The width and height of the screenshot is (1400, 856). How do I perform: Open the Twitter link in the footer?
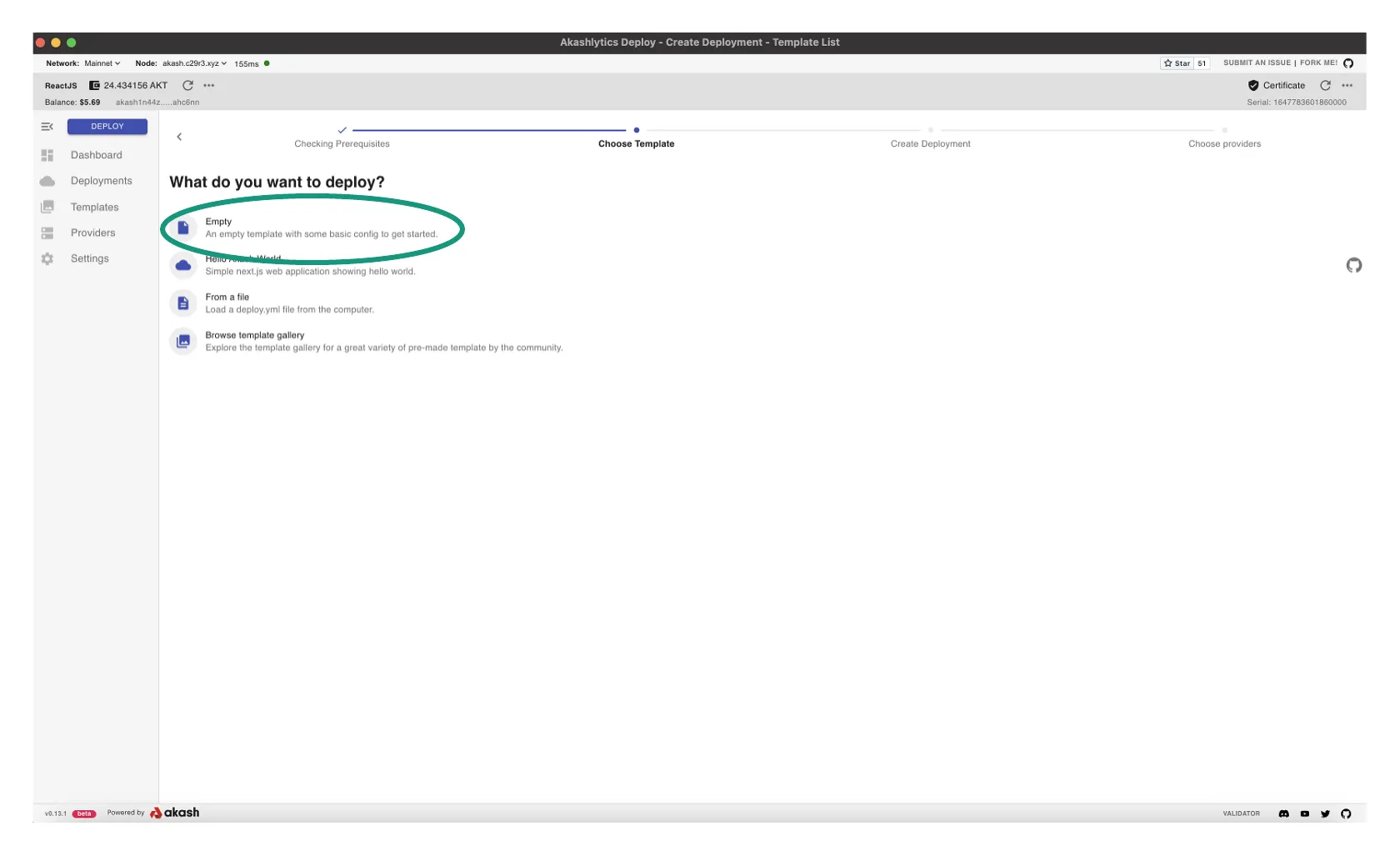(x=1325, y=813)
